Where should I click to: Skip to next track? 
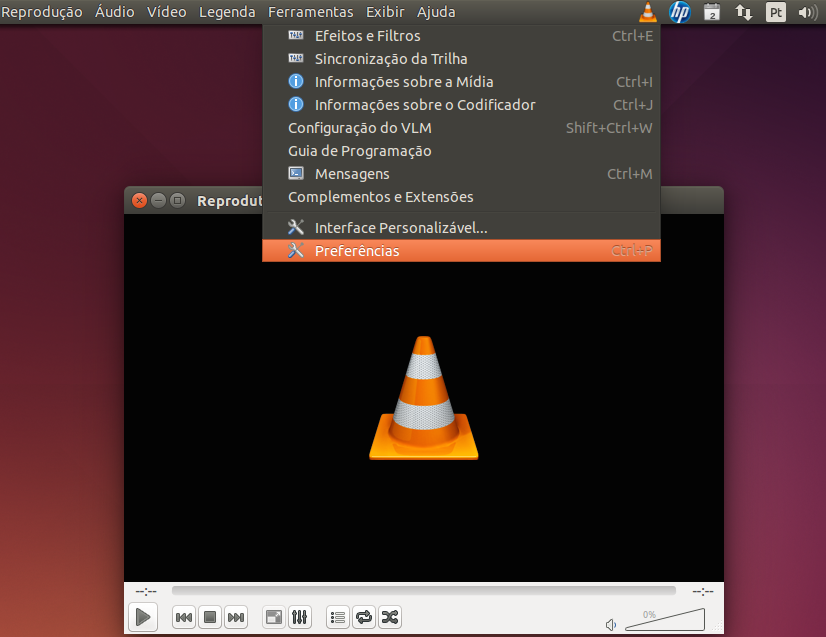[235, 617]
